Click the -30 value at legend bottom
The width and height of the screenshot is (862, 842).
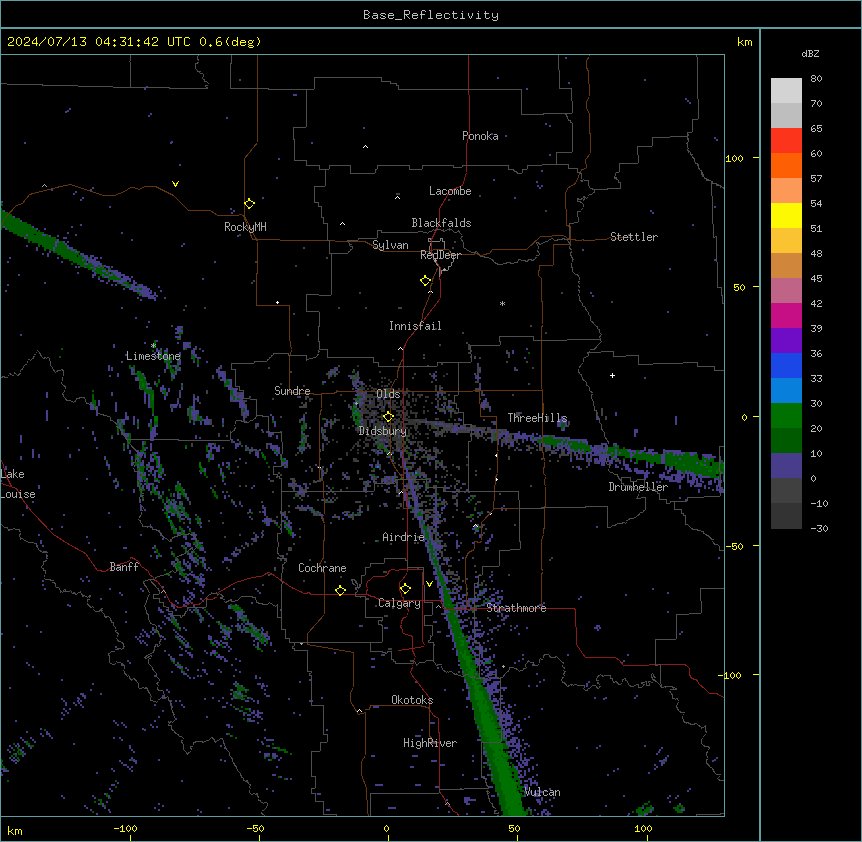point(819,528)
